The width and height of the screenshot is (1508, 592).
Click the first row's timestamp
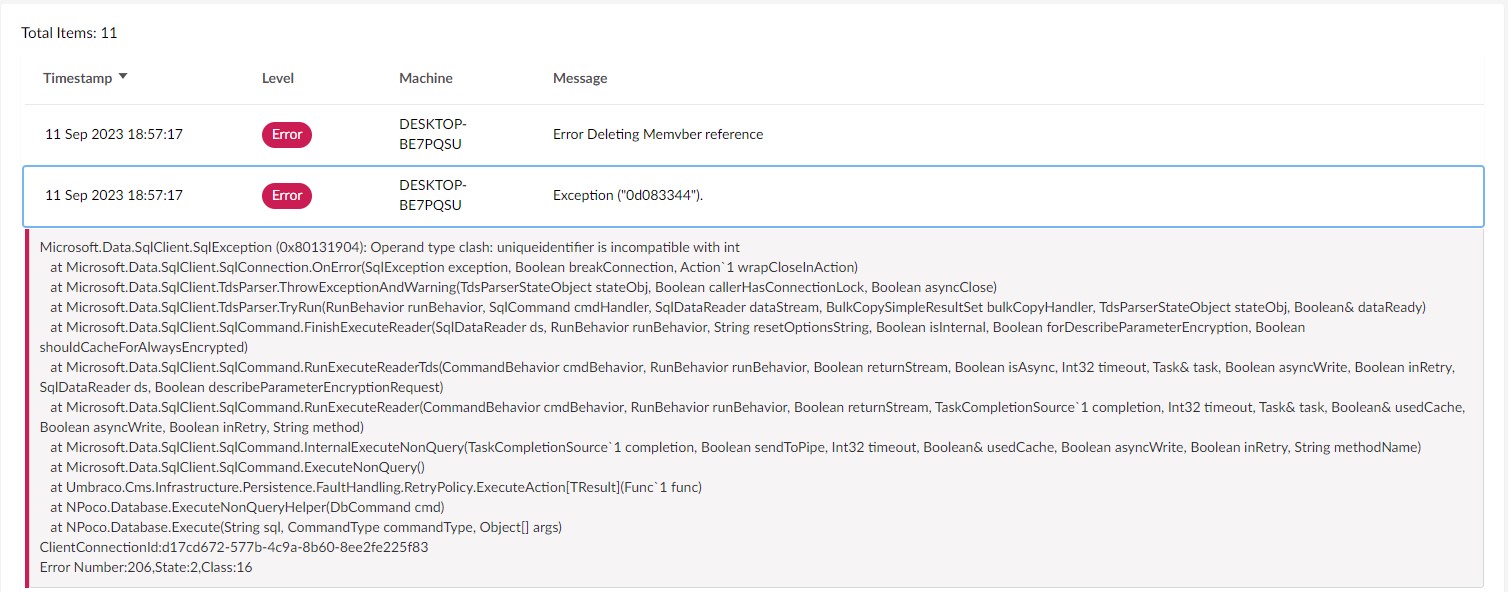(114, 135)
